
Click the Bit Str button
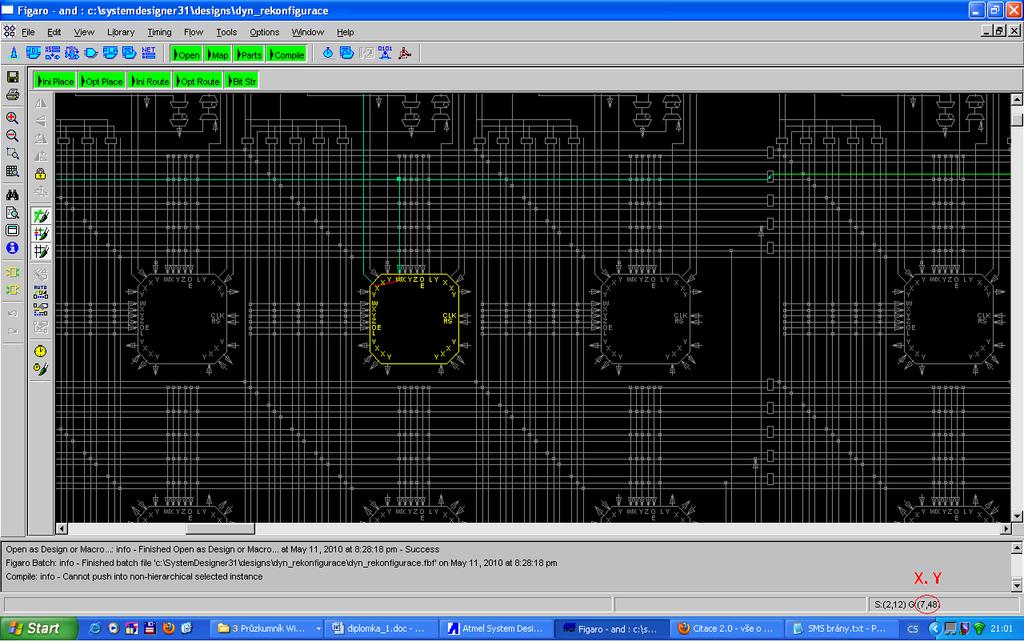coord(242,81)
